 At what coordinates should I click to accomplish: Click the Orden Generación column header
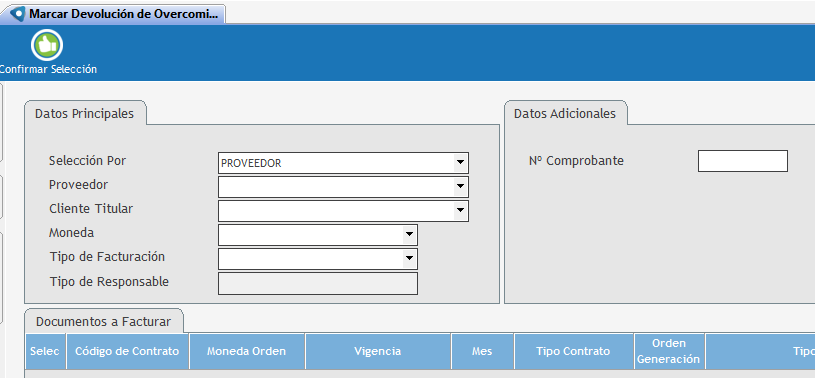[669, 351]
